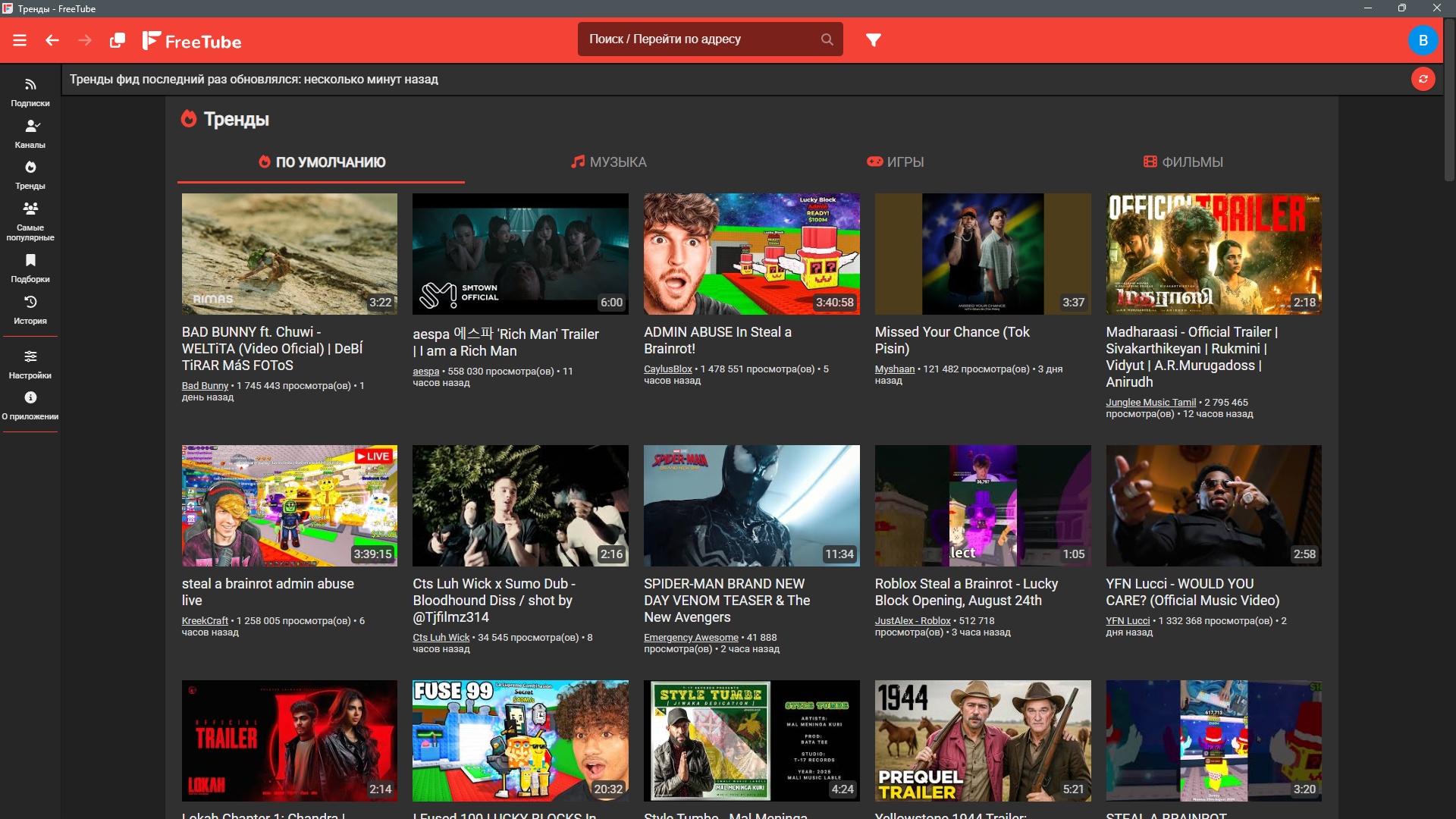Open the Junglee Music Tamil channel link
The image size is (1456, 819).
[x=1150, y=403]
